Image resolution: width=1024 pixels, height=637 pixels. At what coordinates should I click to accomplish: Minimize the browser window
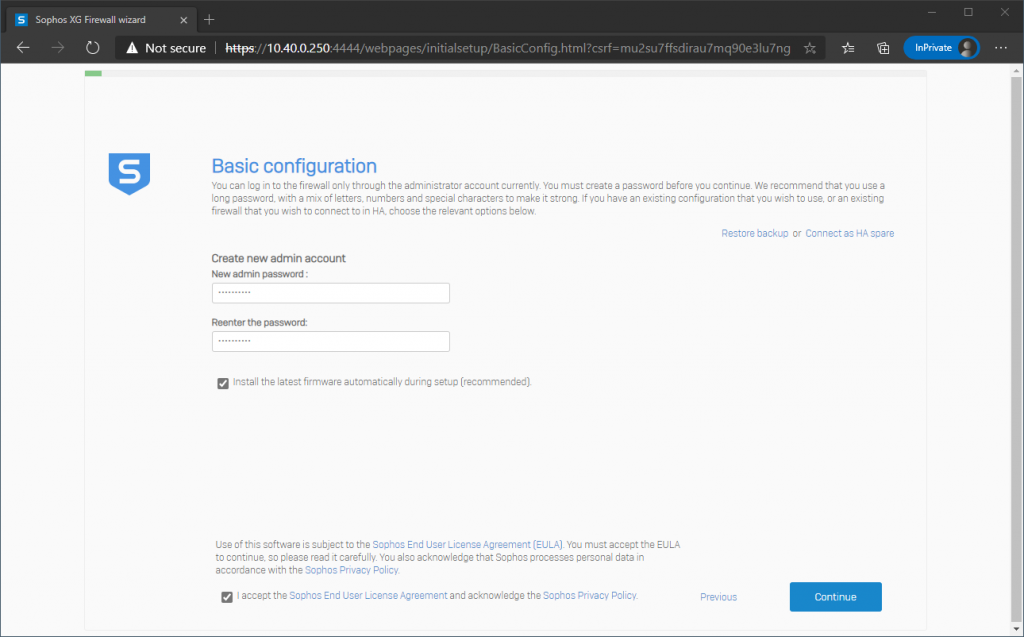pyautogui.click(x=932, y=12)
